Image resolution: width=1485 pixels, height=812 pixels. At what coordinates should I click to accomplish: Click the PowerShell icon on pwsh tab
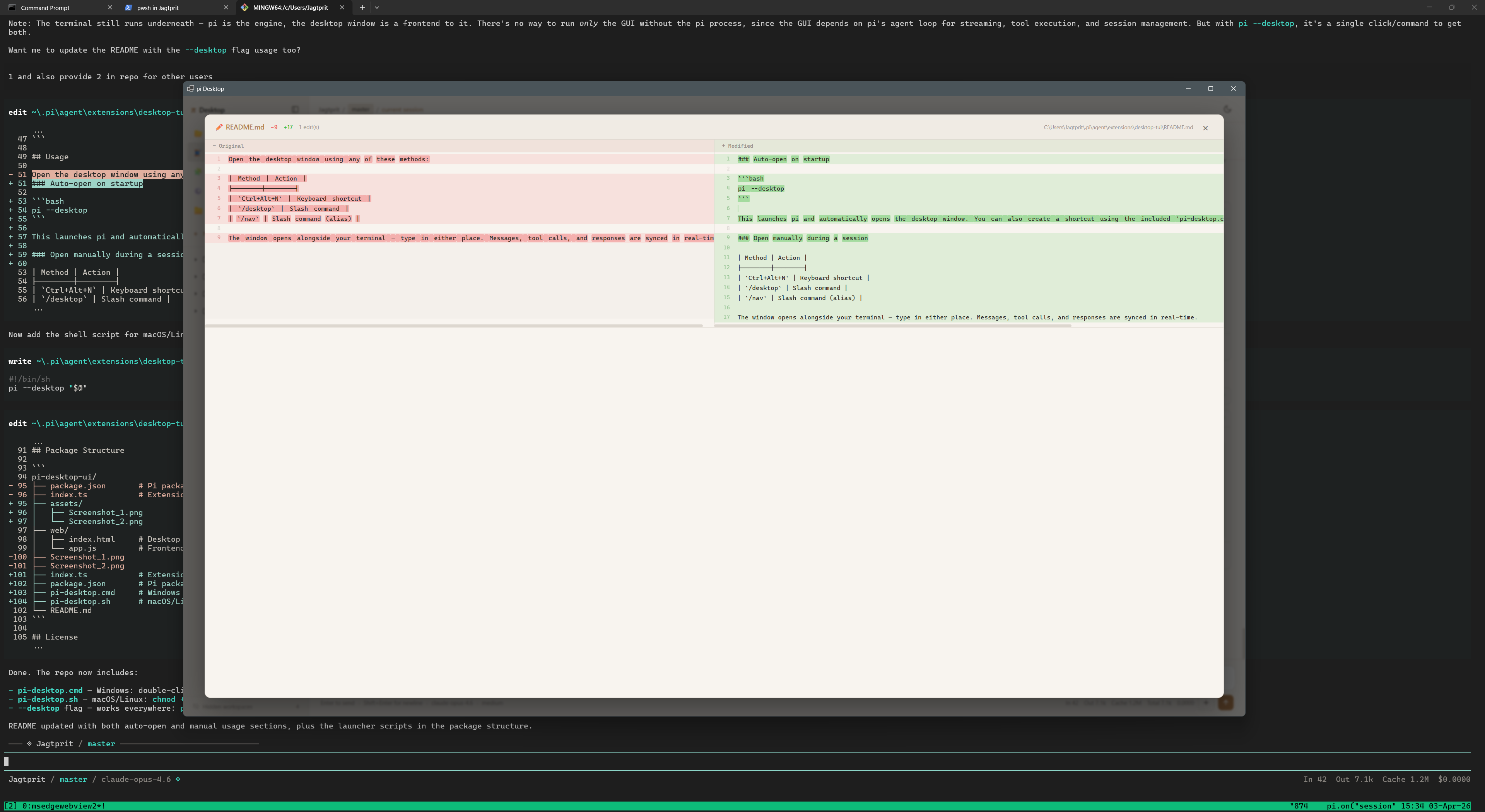128,7
